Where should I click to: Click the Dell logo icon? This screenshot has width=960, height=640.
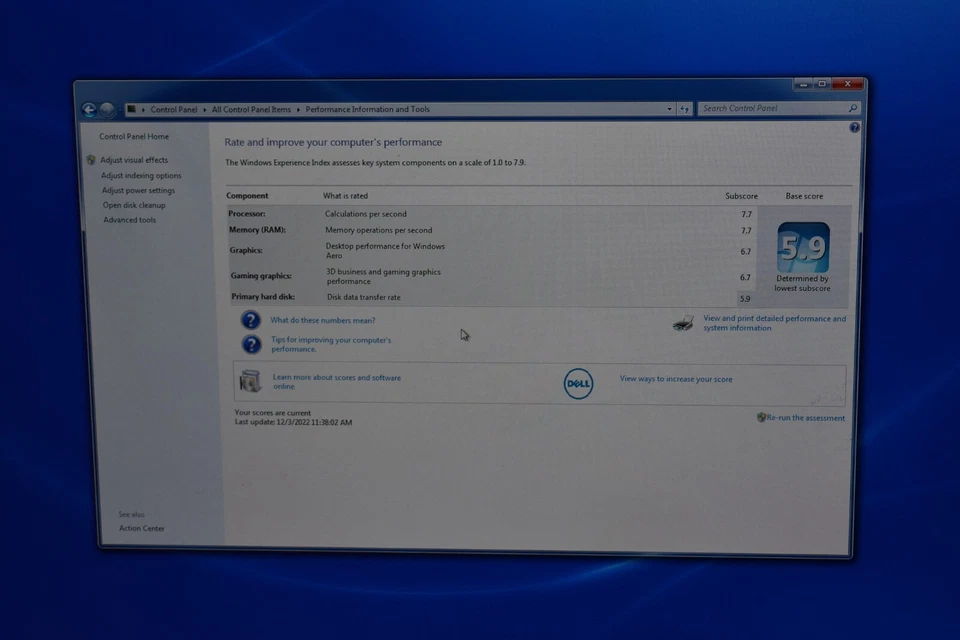coord(578,383)
